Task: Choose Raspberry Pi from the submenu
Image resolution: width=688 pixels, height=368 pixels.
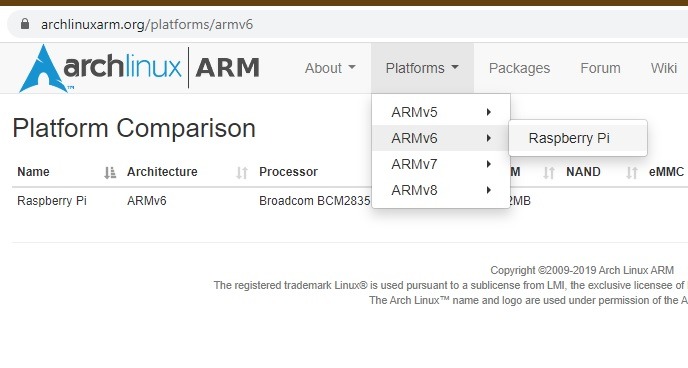Action: tap(577, 138)
